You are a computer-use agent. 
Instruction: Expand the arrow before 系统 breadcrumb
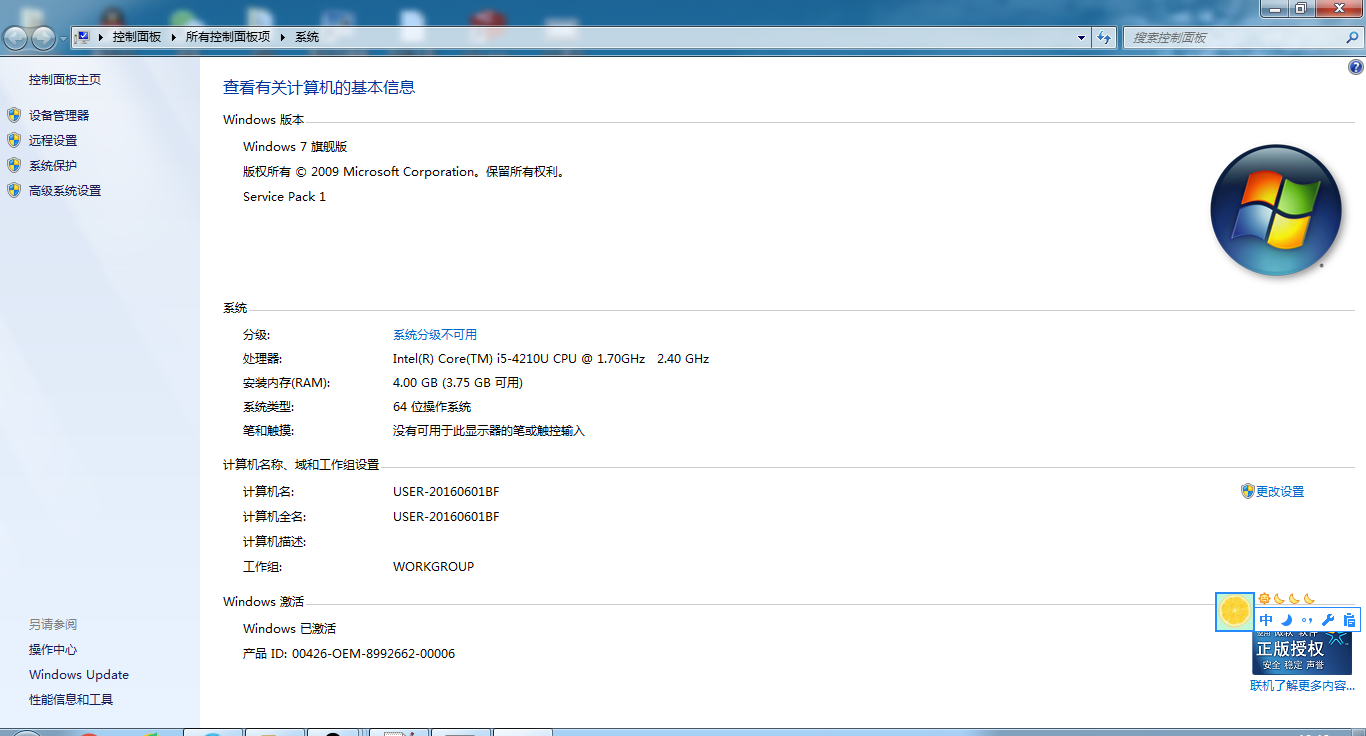(x=283, y=37)
